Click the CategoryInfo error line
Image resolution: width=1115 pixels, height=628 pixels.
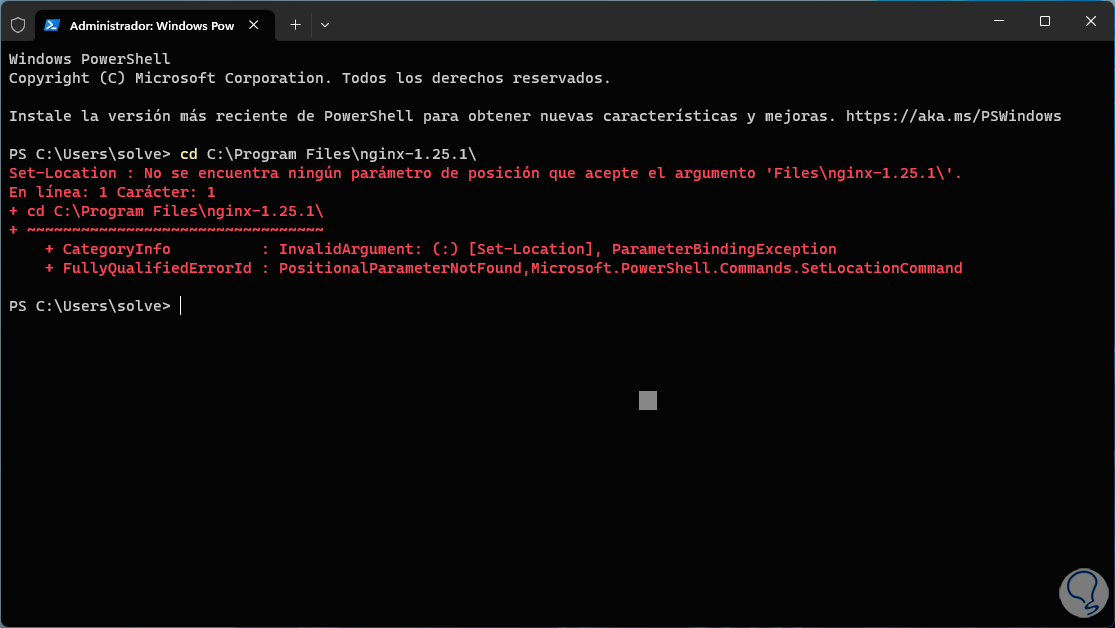tap(441, 249)
